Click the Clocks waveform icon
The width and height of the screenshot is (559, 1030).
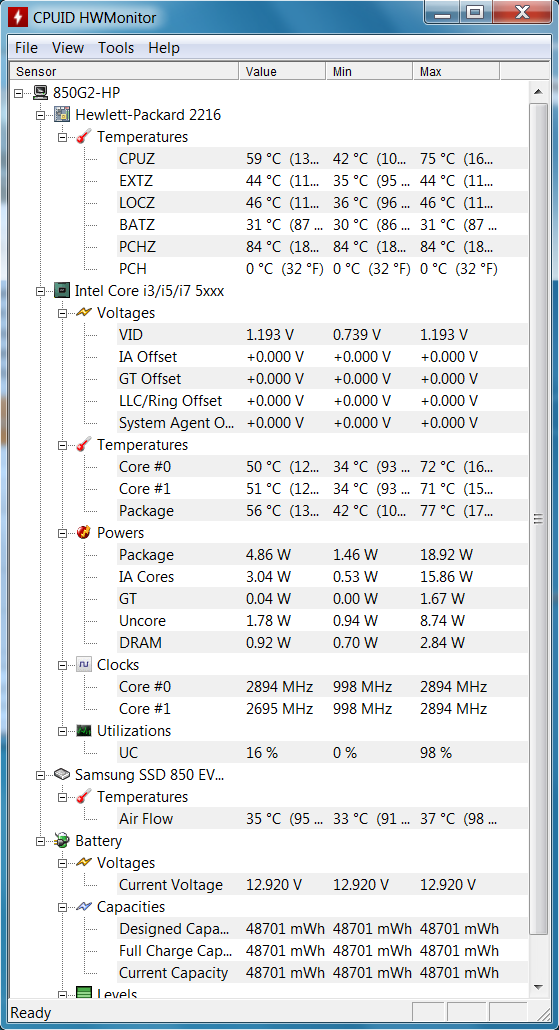coord(83,664)
